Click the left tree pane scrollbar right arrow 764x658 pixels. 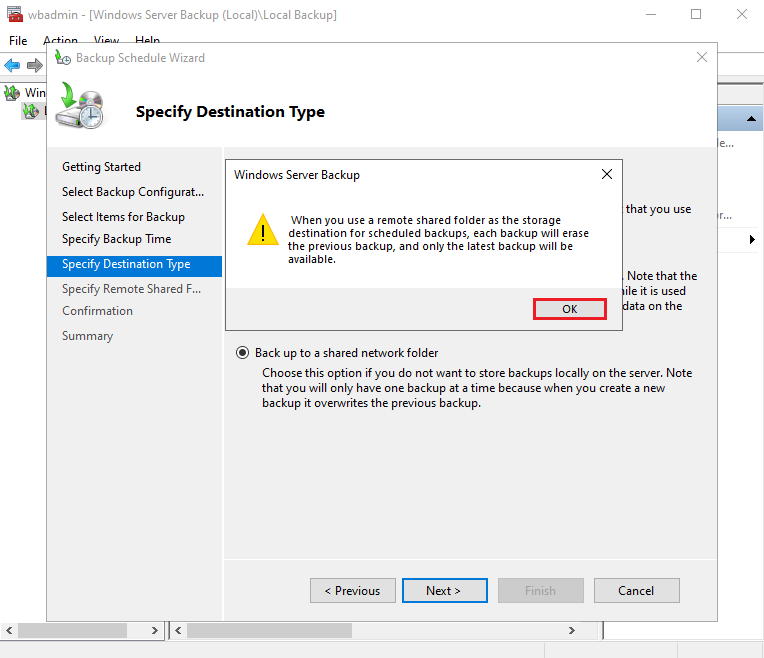pyautogui.click(x=155, y=631)
